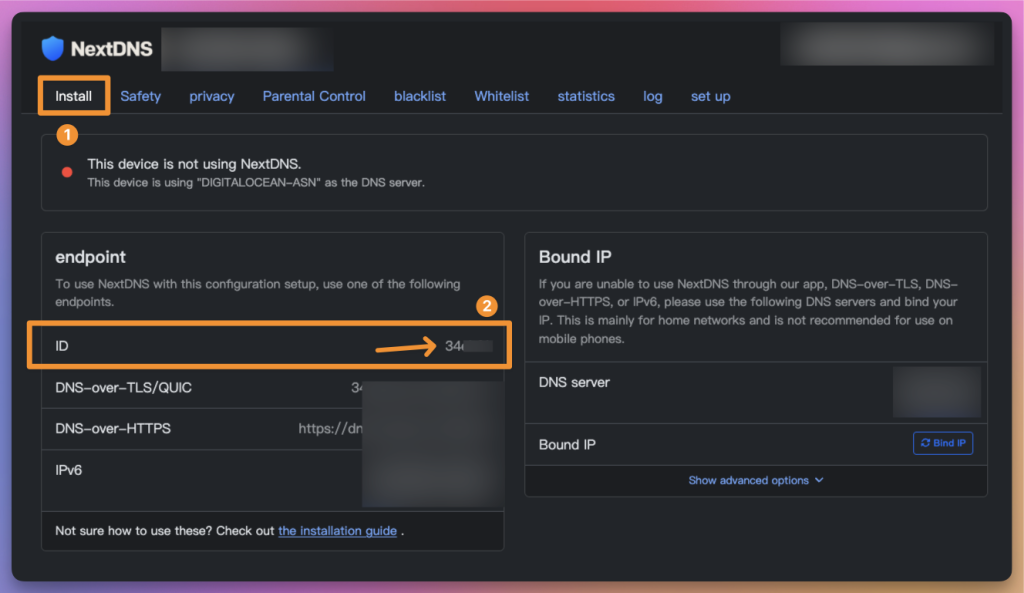
Task: Open the log tab
Action: click(x=652, y=96)
